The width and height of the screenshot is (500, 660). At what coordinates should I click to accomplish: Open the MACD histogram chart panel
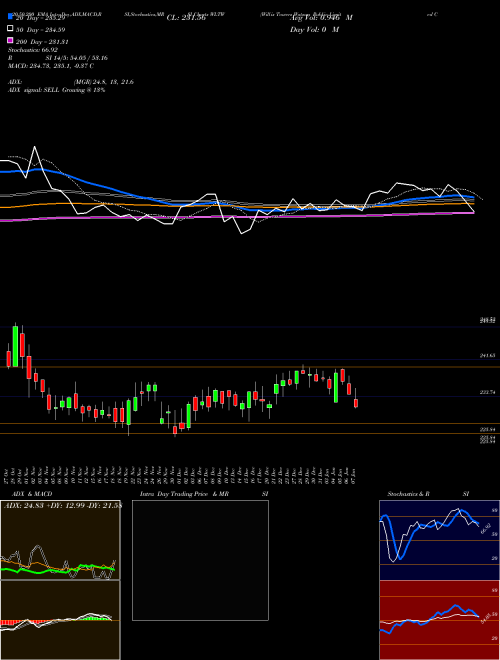click(x=60, y=620)
